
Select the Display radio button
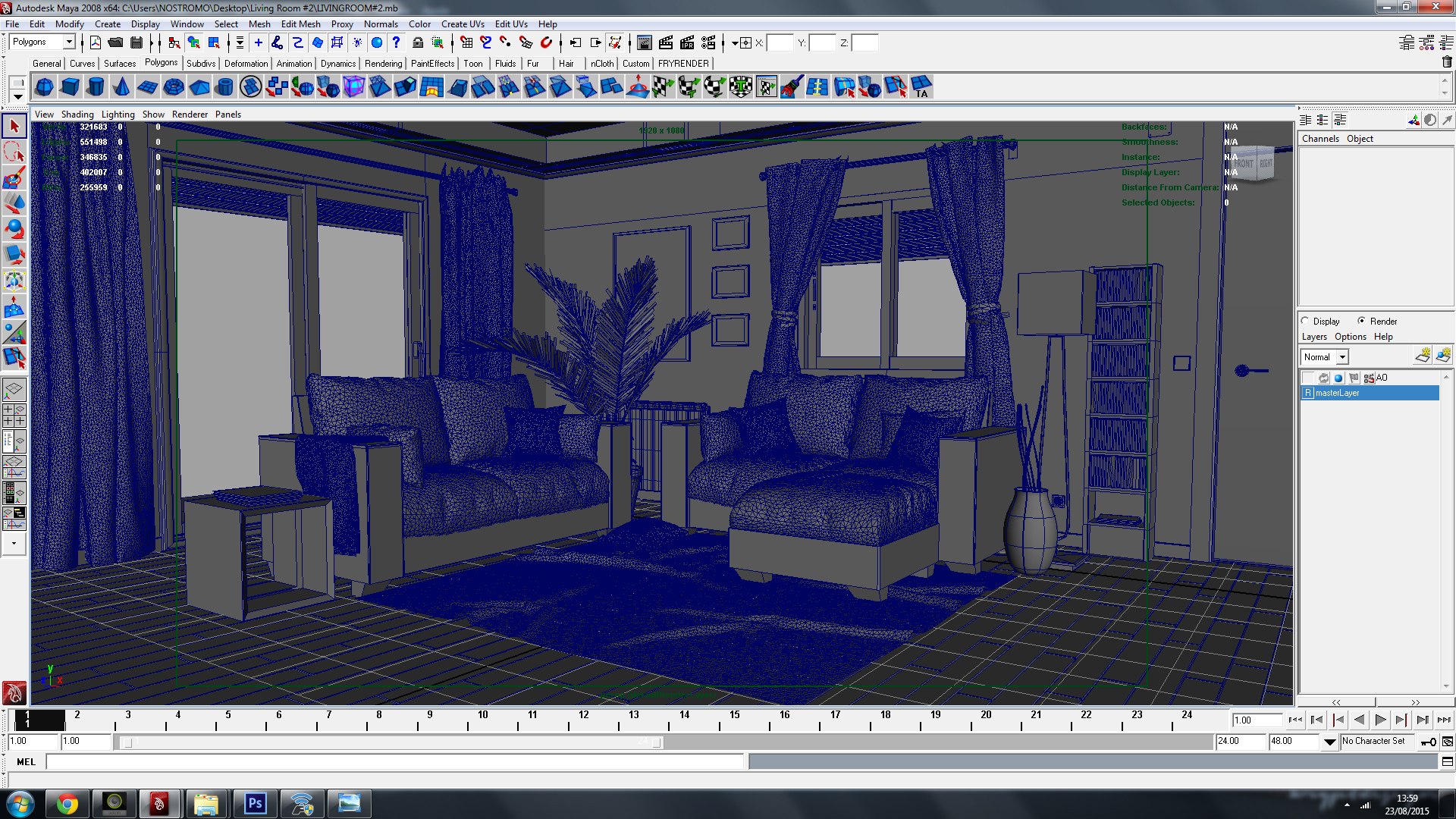click(x=1306, y=321)
